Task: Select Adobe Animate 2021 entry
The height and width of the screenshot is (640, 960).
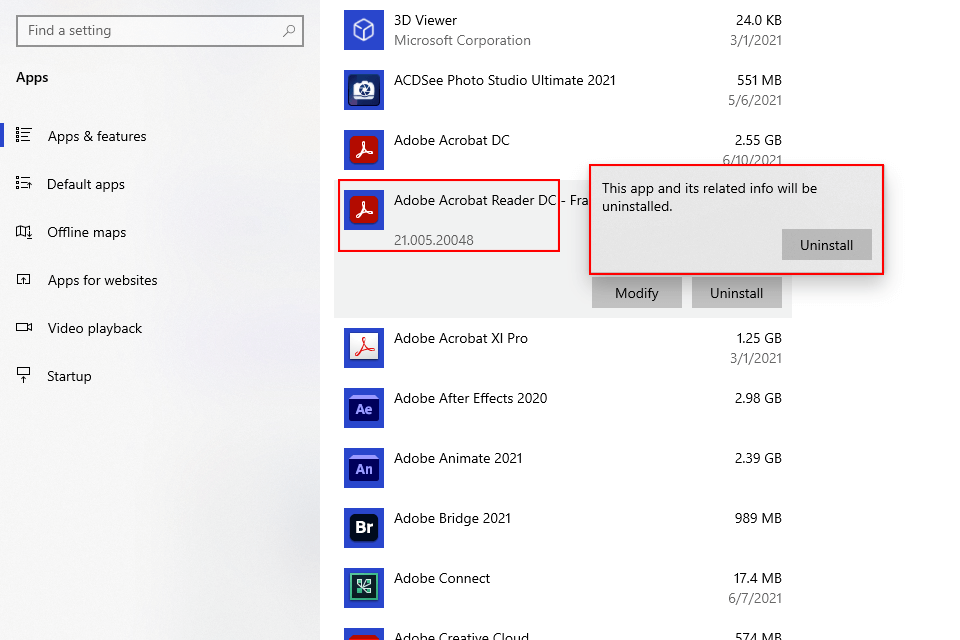Action: tap(458, 458)
